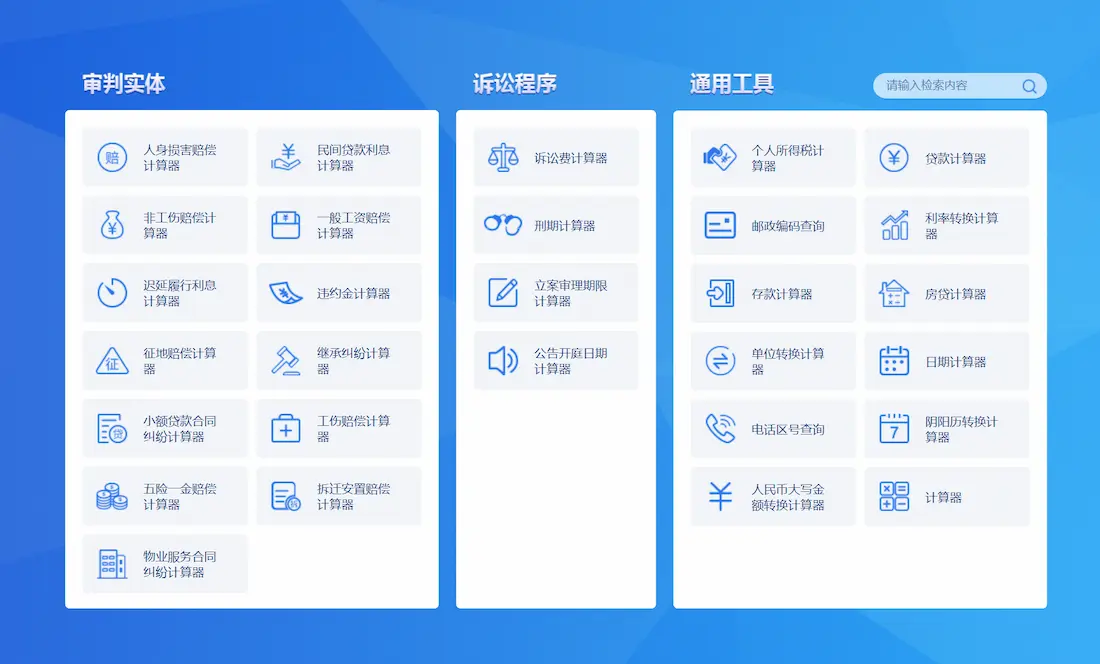The width and height of the screenshot is (1100, 664).
Task: Click the handcuffs icon for 刑期计算器
Action: click(503, 225)
